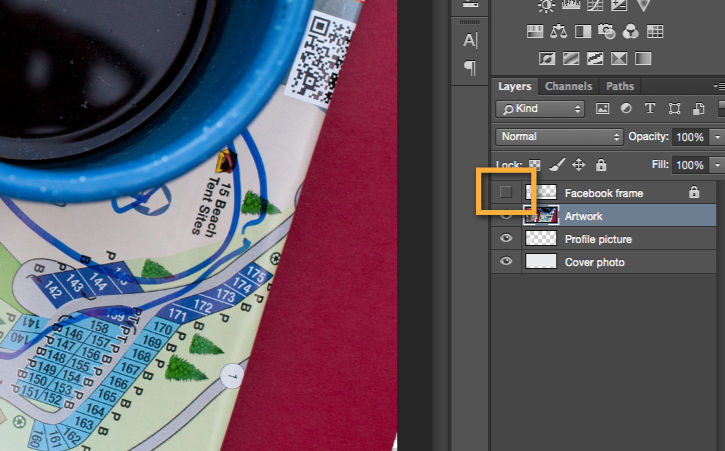Add a Gradient Map adjustment
This screenshot has height=451, width=725.
coord(643,59)
